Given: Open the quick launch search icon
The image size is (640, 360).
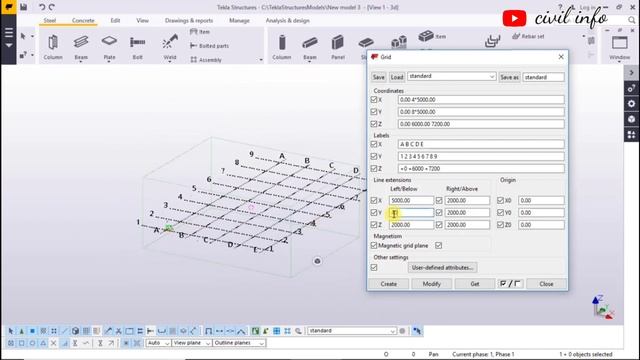Looking at the screenshot, I should click(632, 20).
